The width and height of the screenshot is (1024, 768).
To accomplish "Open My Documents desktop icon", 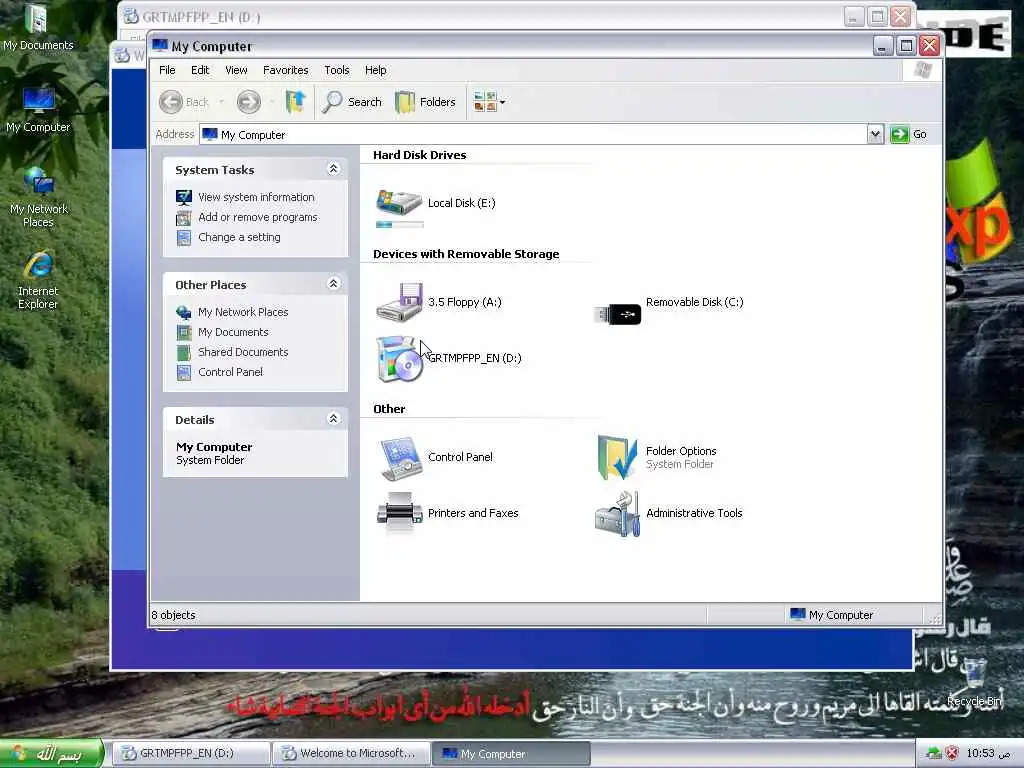I will click(x=37, y=27).
